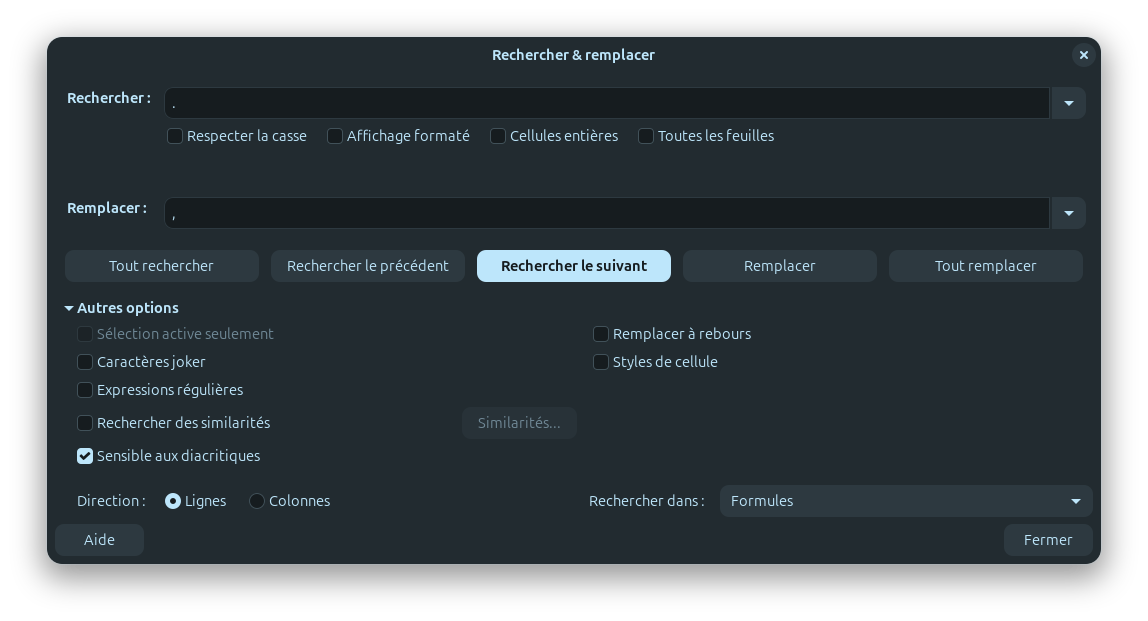Image resolution: width=1148 pixels, height=621 pixels.
Task: Close the Rechercher & remplacer dialog
Action: click(x=1083, y=55)
